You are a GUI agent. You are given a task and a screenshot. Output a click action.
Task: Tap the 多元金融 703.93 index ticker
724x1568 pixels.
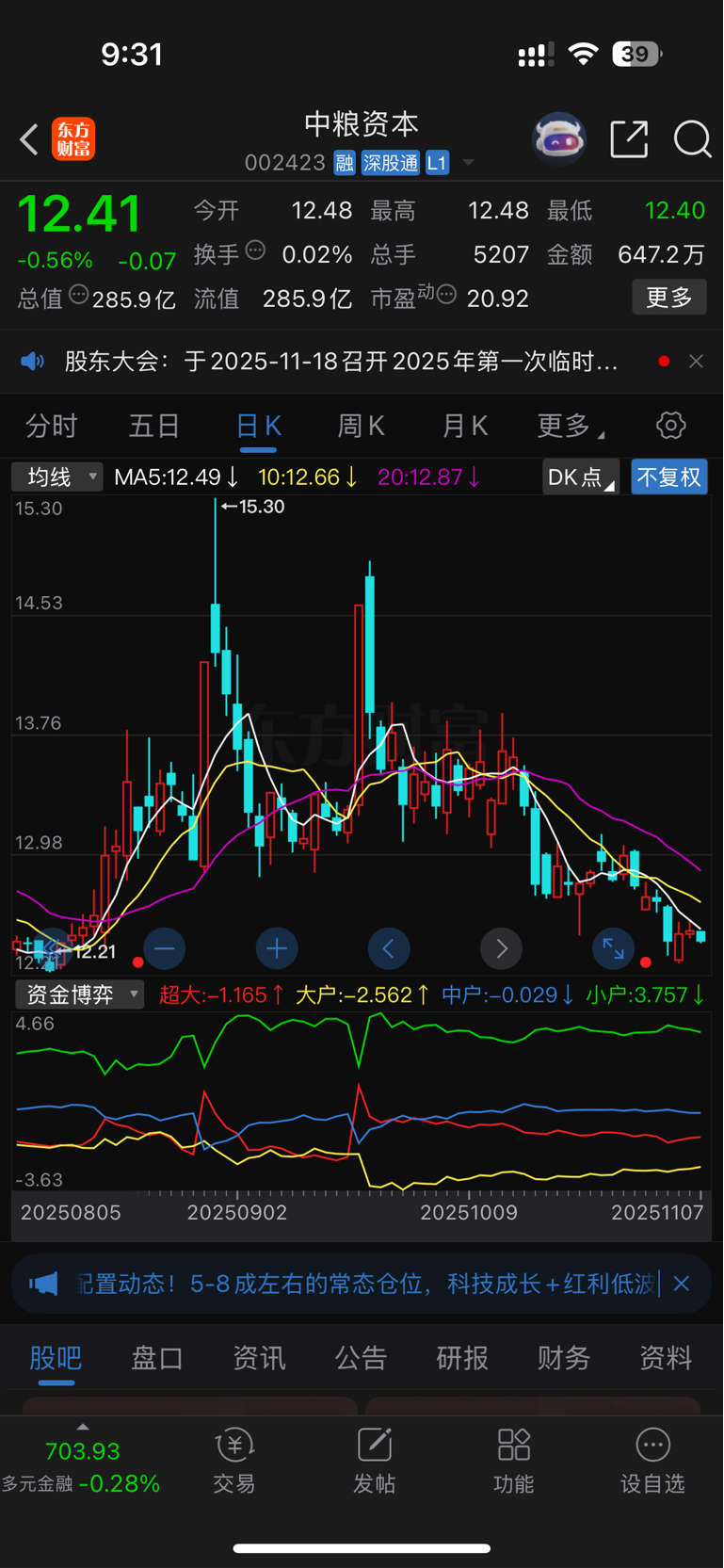click(x=82, y=1467)
